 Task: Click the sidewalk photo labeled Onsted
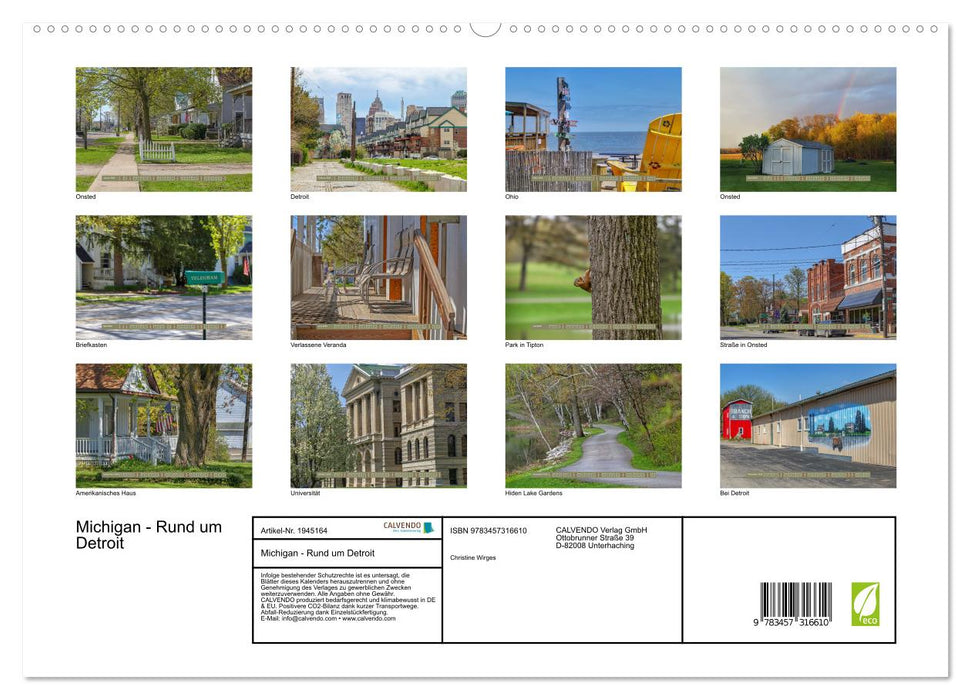point(163,128)
